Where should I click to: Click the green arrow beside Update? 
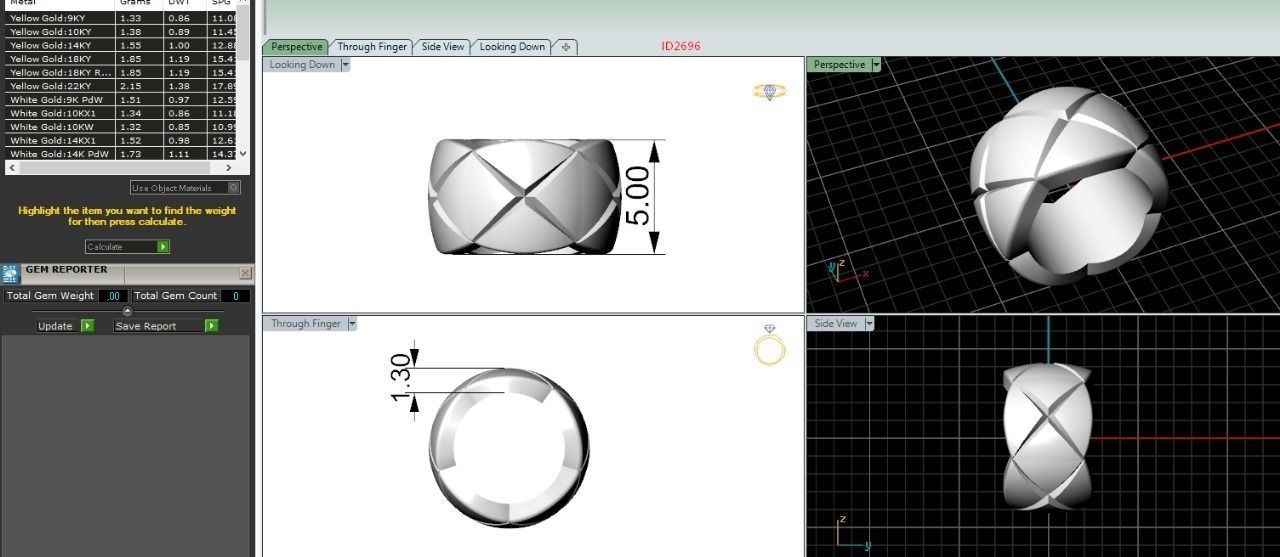[x=87, y=326]
